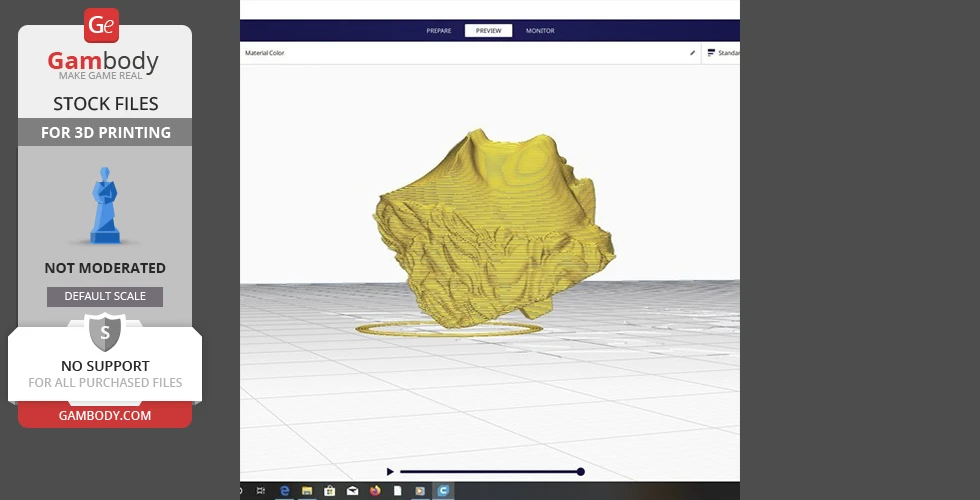980x500 pixels.
Task: Switch to the PREPARE stage tab
Action: pyautogui.click(x=439, y=31)
